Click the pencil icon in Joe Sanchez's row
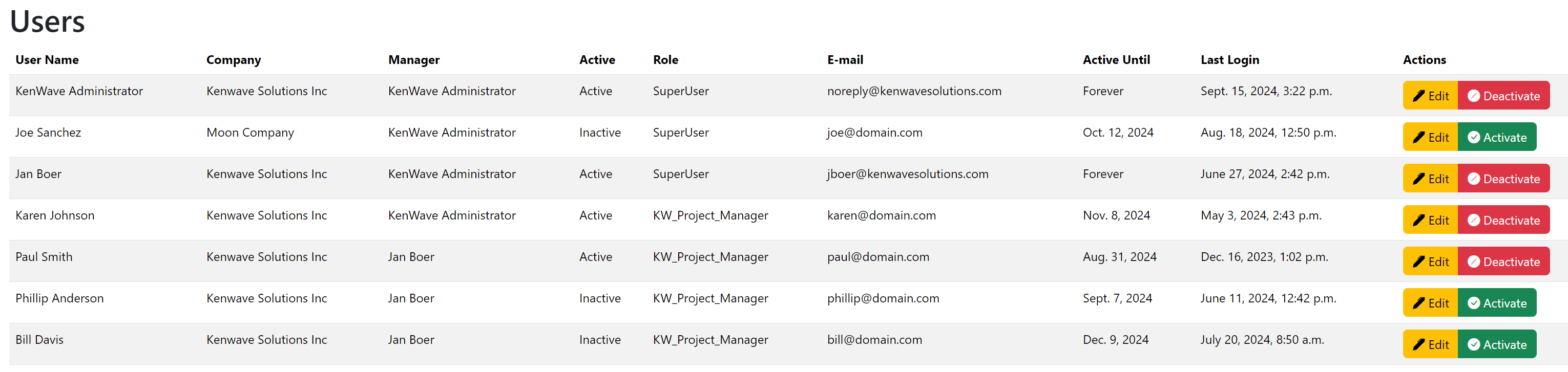Screen dimensions: 1568x372 point(1419,137)
